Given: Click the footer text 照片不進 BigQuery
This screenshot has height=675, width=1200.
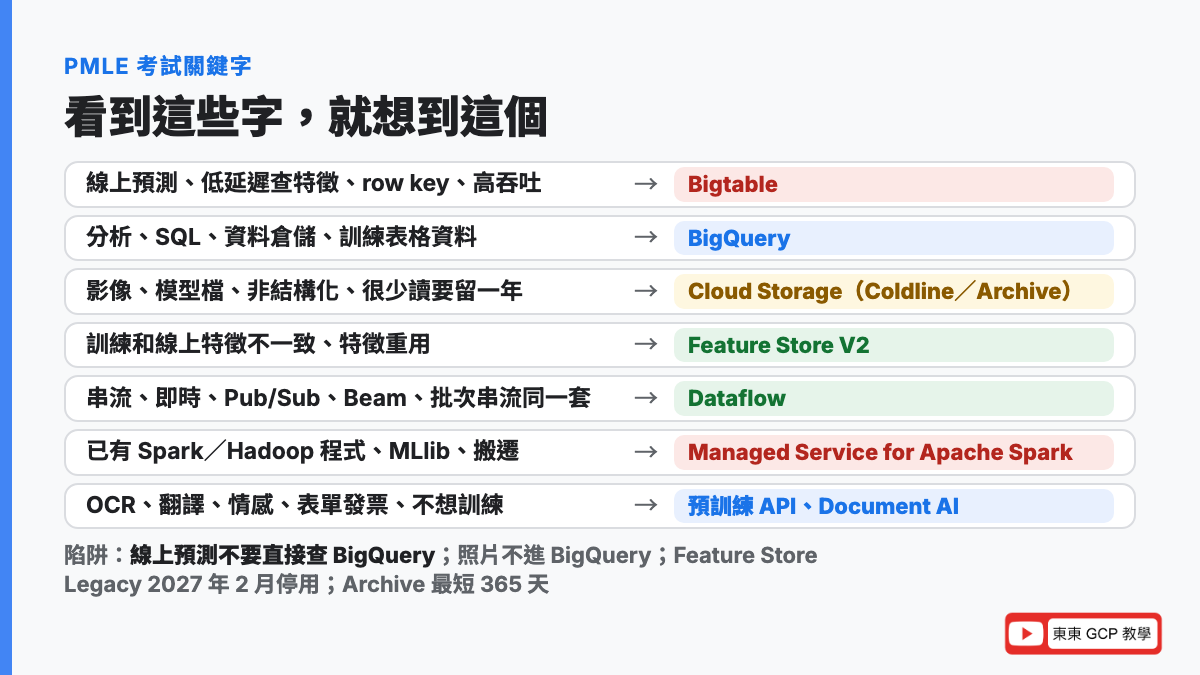Looking at the screenshot, I should point(553,555).
